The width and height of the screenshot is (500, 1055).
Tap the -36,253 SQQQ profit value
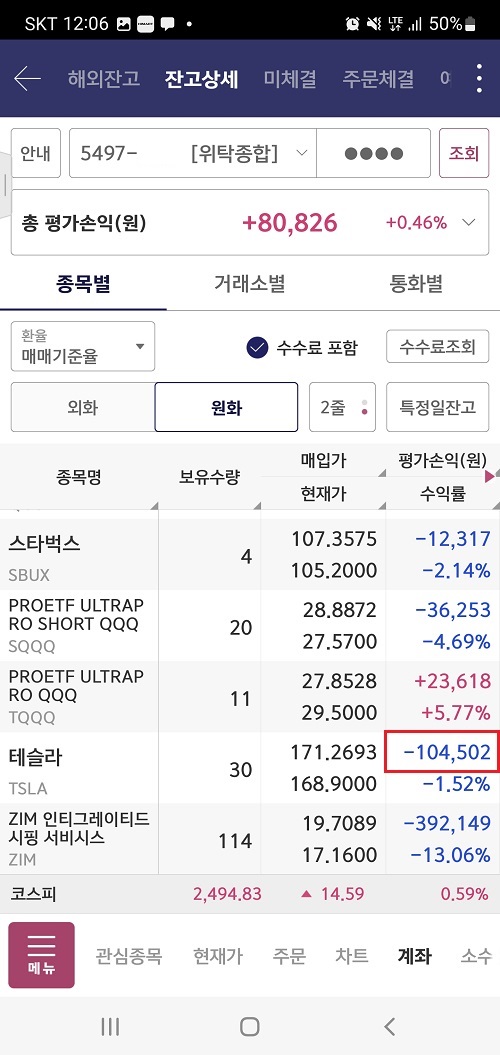(452, 610)
